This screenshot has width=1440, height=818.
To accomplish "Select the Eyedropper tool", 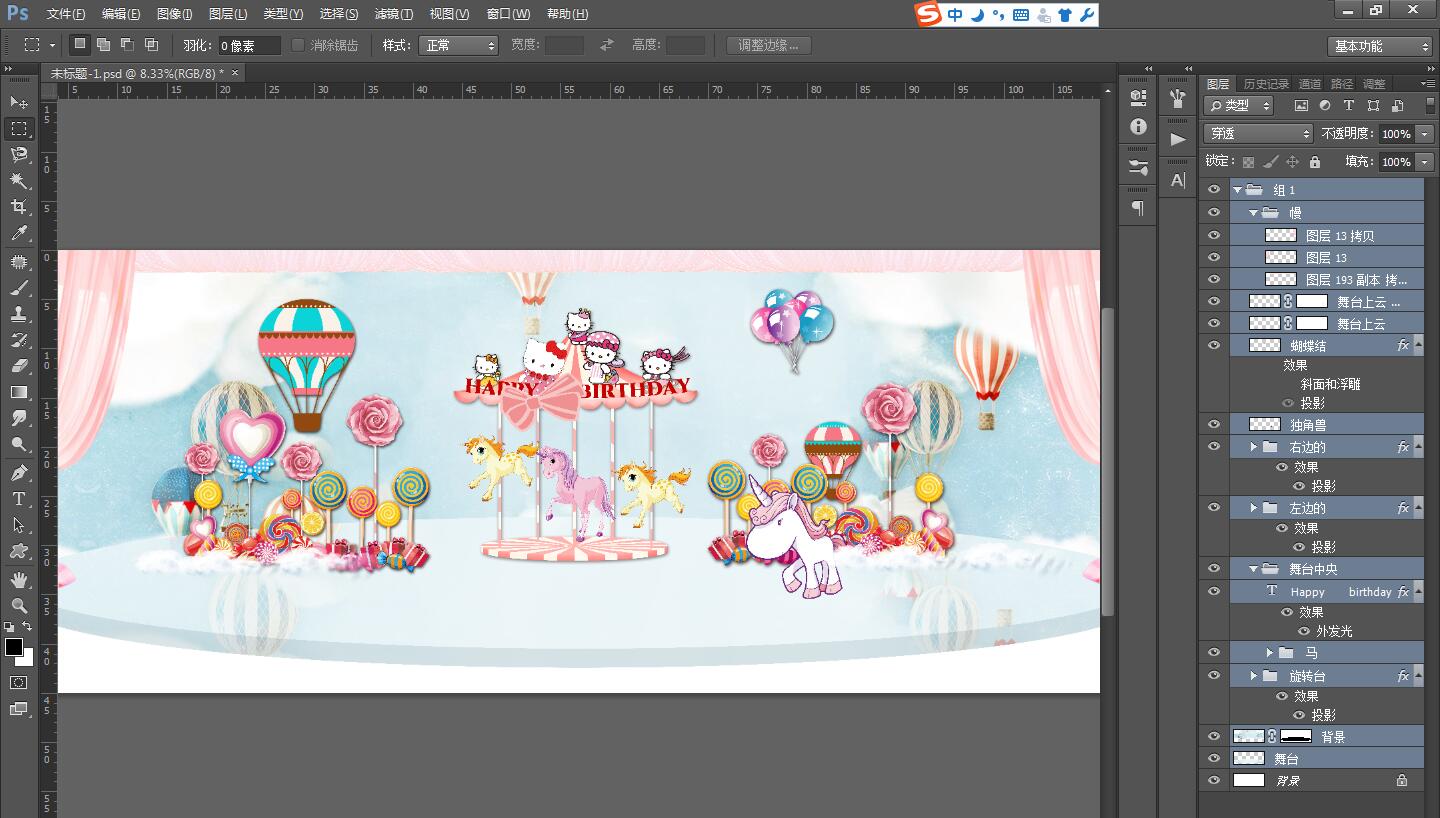I will point(19,233).
